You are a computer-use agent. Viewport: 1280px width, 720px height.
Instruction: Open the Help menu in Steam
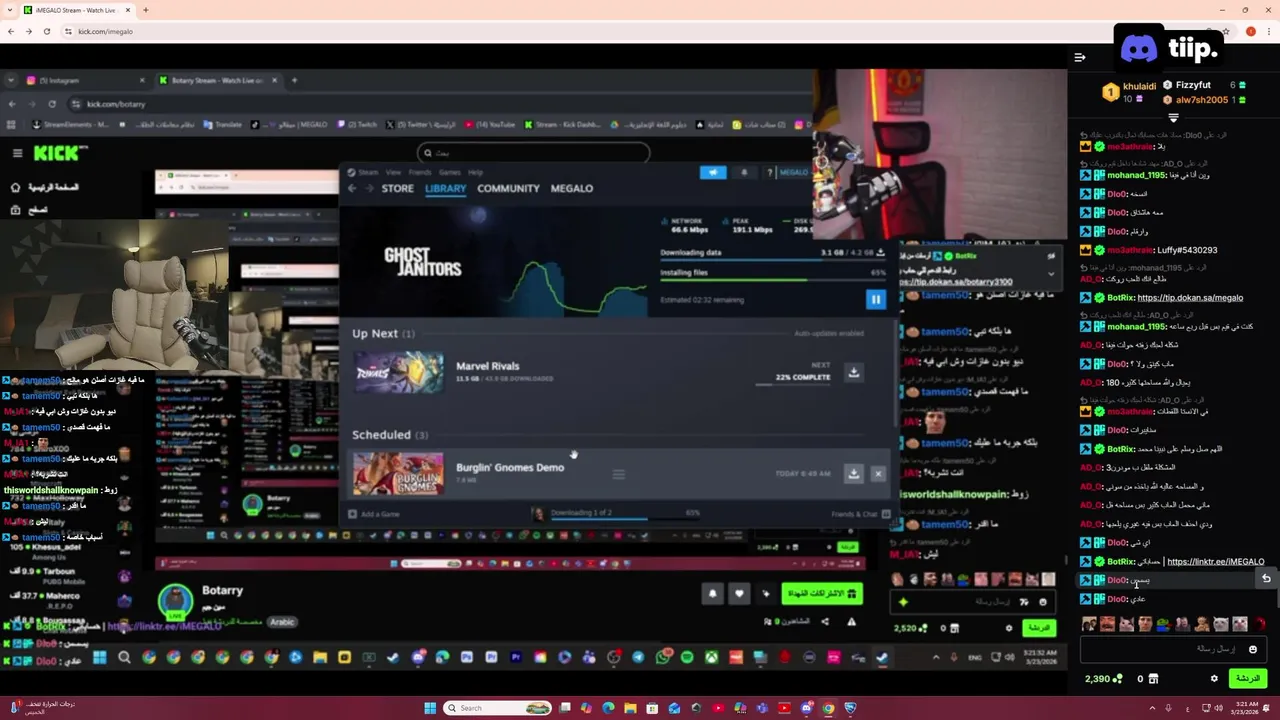tap(476, 172)
